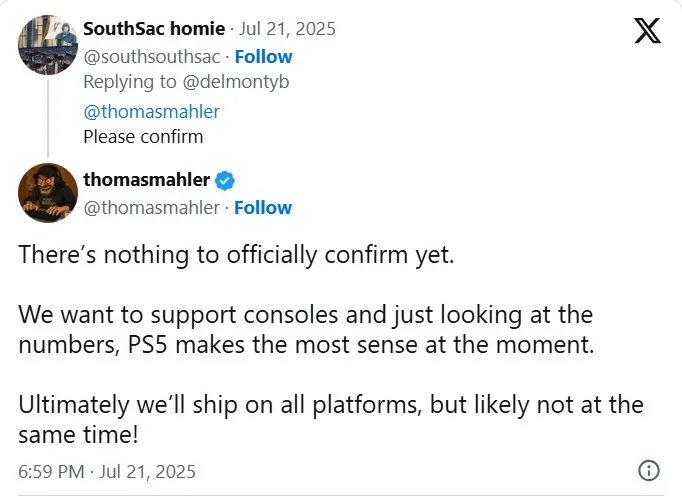Click the blue verified checkmark badge
The height and width of the screenshot is (502, 682).
coord(226,181)
